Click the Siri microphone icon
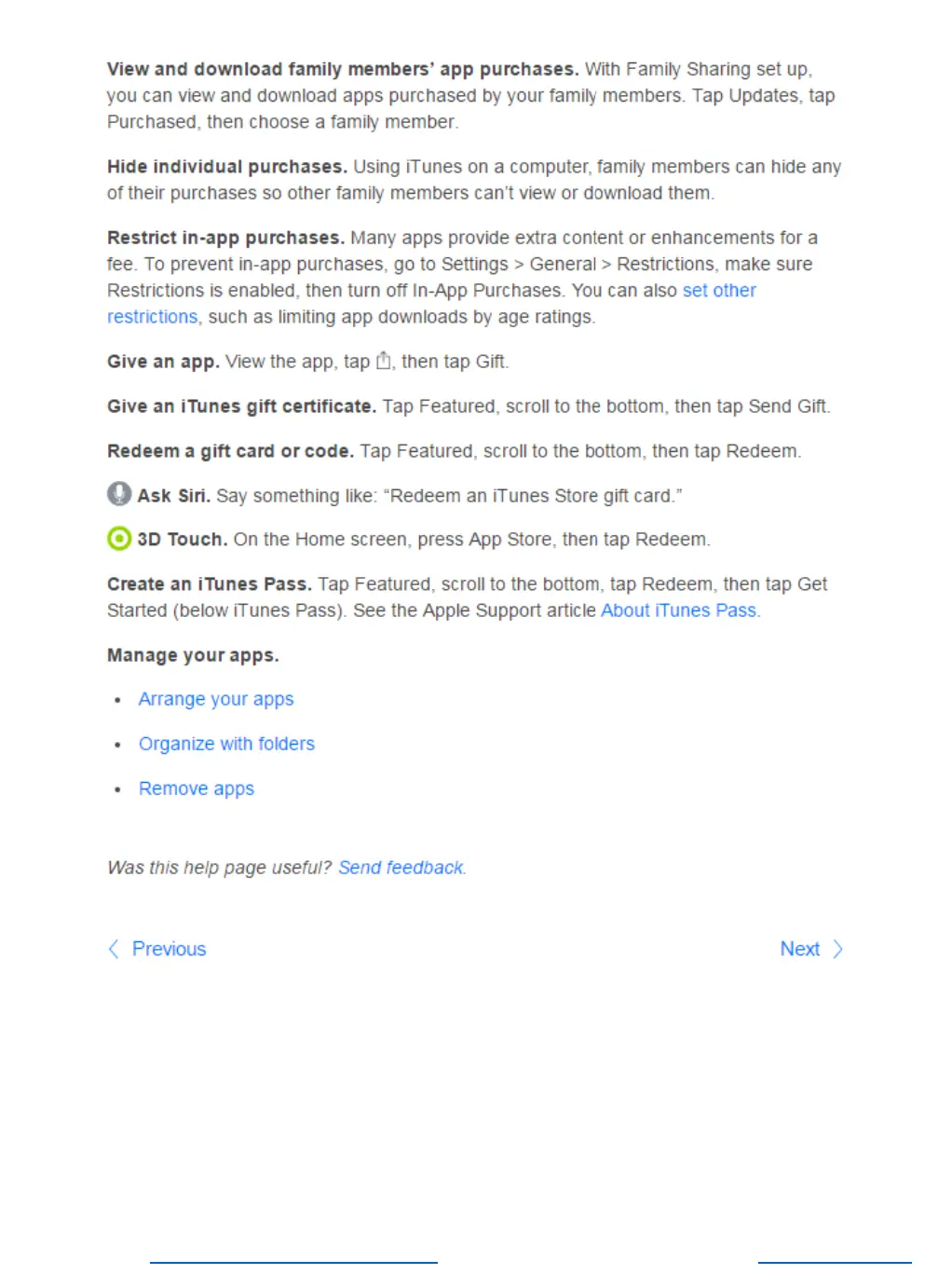The image size is (952, 1288). tap(119, 494)
